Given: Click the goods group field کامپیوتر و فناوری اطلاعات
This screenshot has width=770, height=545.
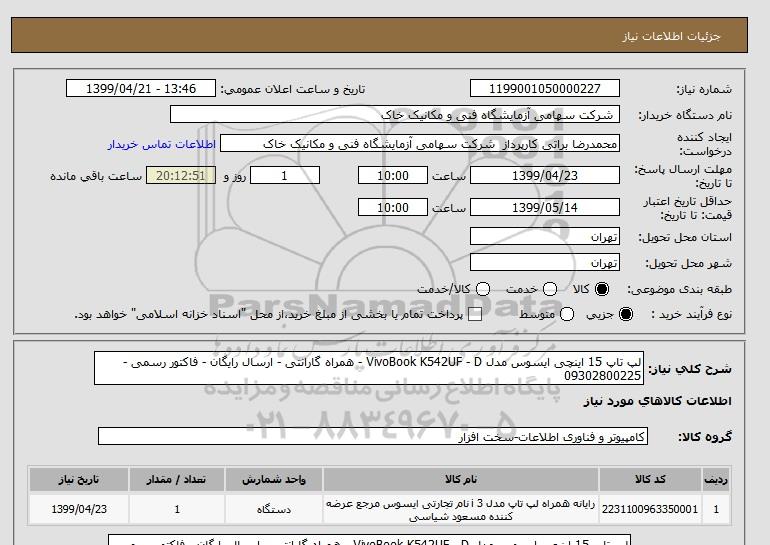Looking at the screenshot, I should 373,436.
